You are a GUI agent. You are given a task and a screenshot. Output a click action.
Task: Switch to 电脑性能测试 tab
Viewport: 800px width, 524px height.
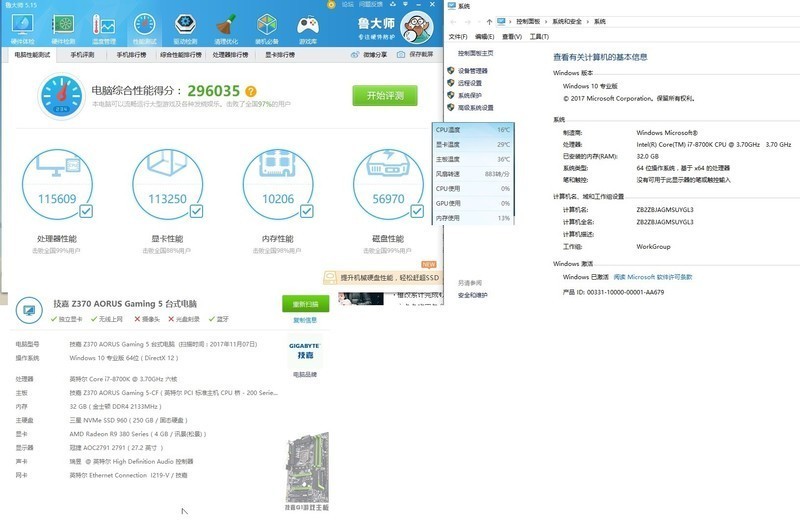32,55
